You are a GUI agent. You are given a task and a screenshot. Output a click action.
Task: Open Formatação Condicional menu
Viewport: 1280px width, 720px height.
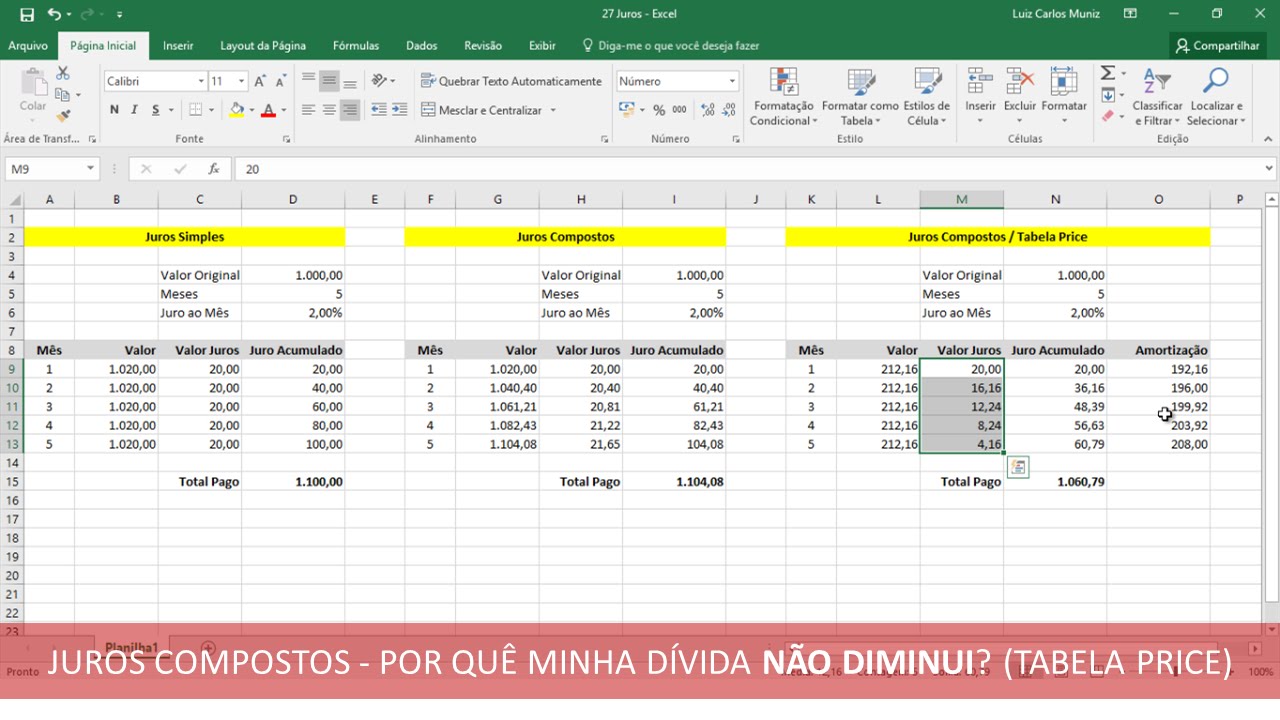click(x=784, y=97)
